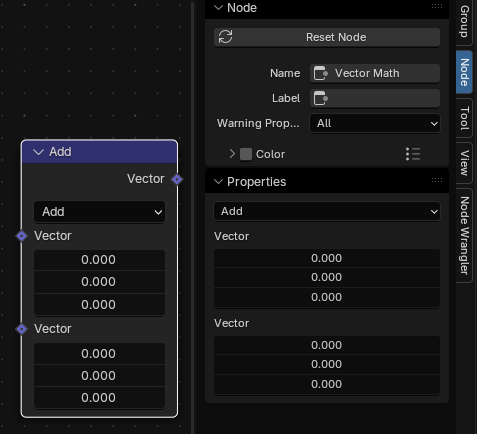Click second Vector X value in Properties panel
477x434 pixels.
coord(327,345)
